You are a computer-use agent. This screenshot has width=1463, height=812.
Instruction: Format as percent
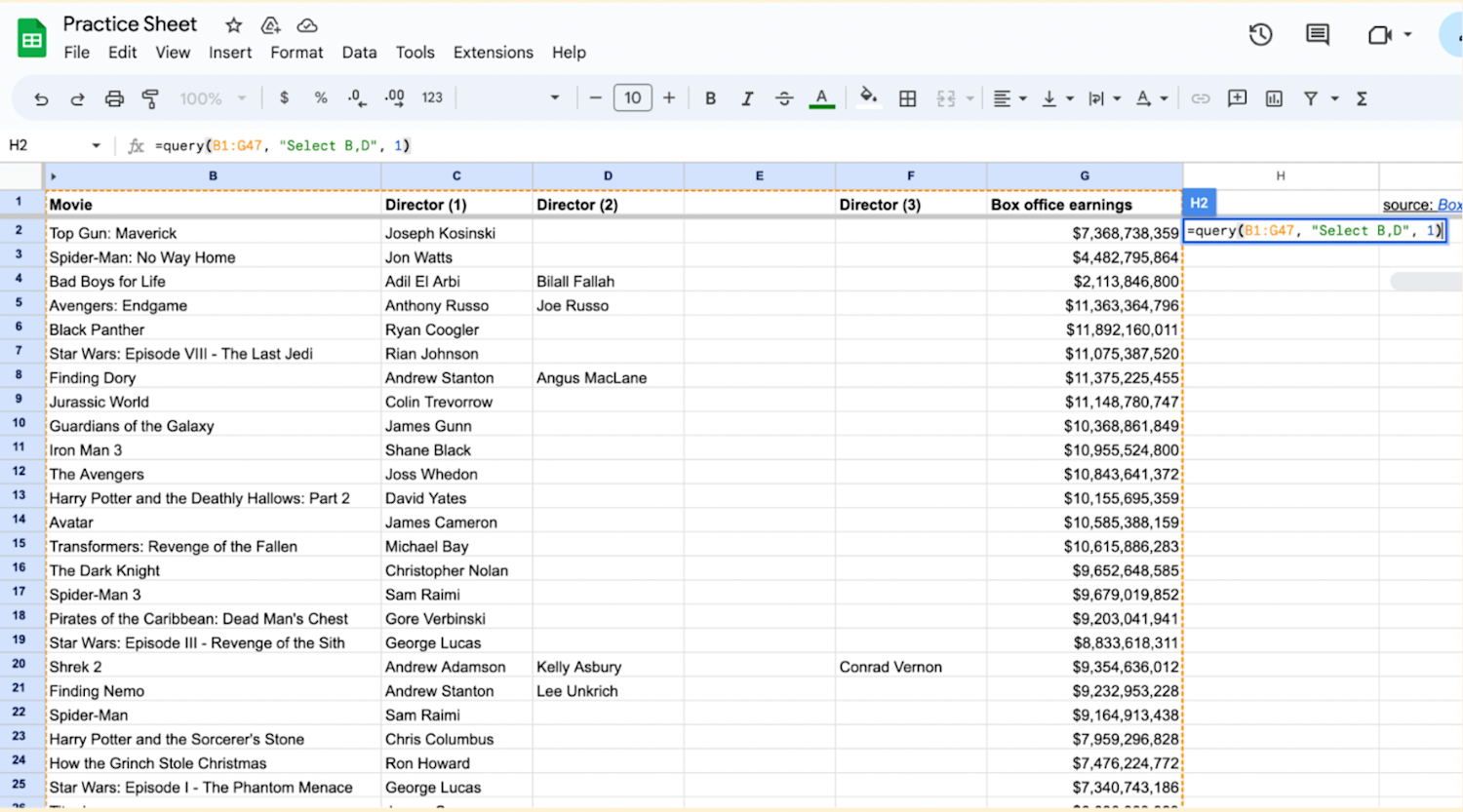(x=320, y=97)
